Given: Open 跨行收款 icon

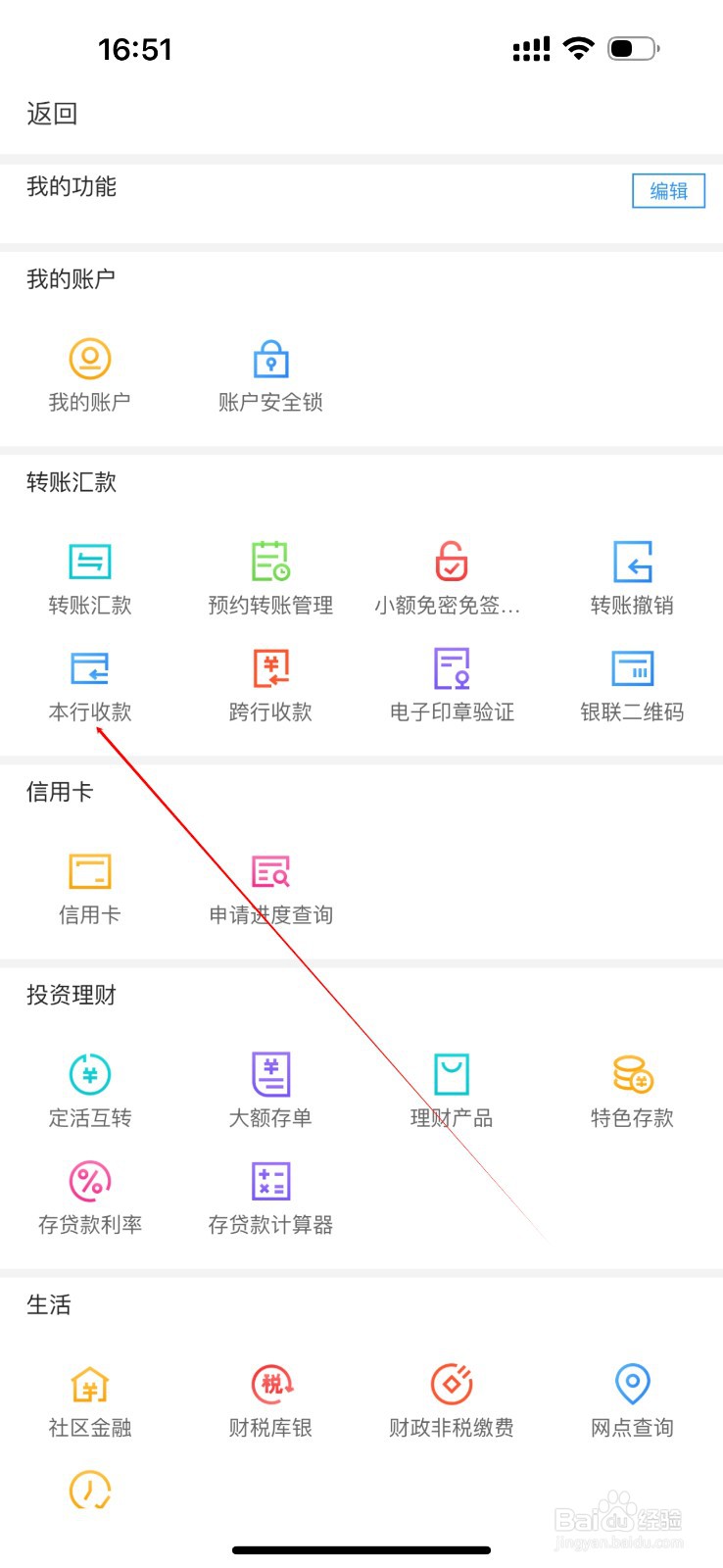Looking at the screenshot, I should tap(271, 668).
